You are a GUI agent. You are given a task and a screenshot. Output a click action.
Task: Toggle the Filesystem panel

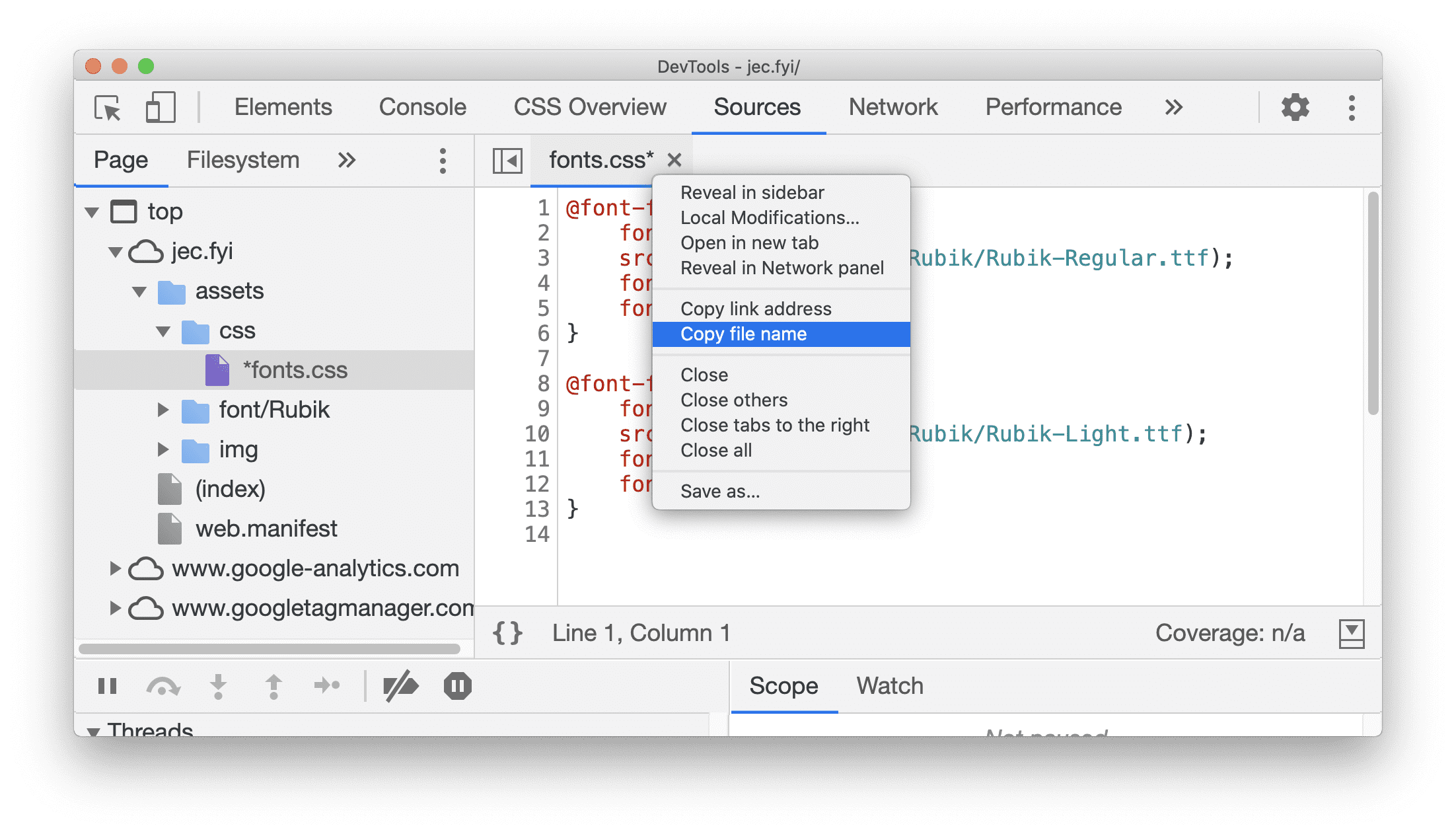(x=244, y=159)
